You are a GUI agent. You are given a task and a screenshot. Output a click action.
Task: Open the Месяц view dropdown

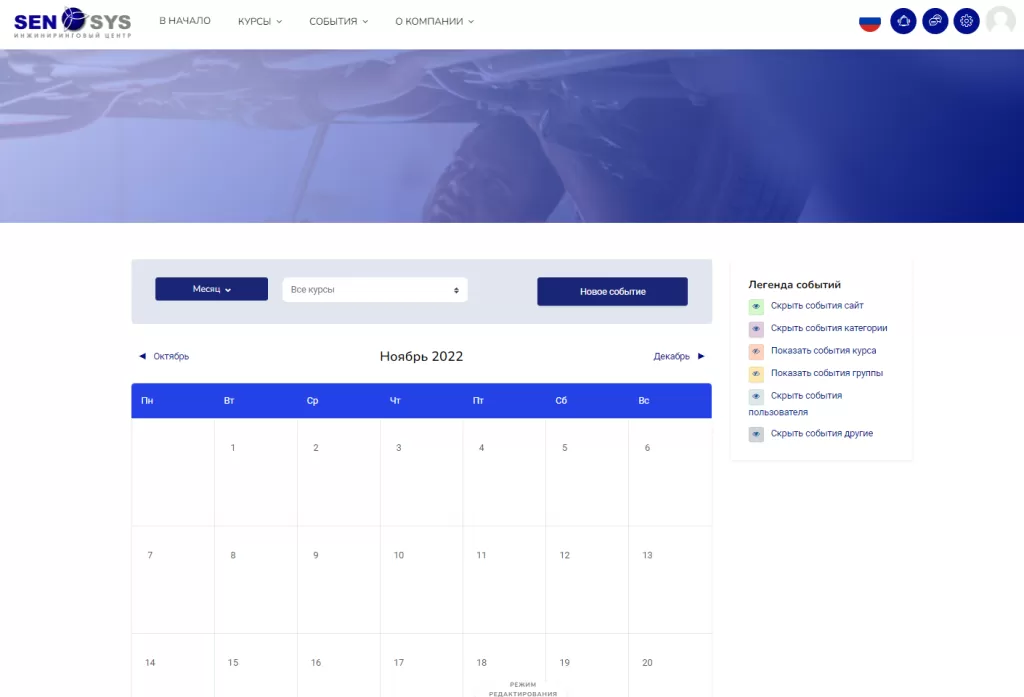(x=212, y=289)
